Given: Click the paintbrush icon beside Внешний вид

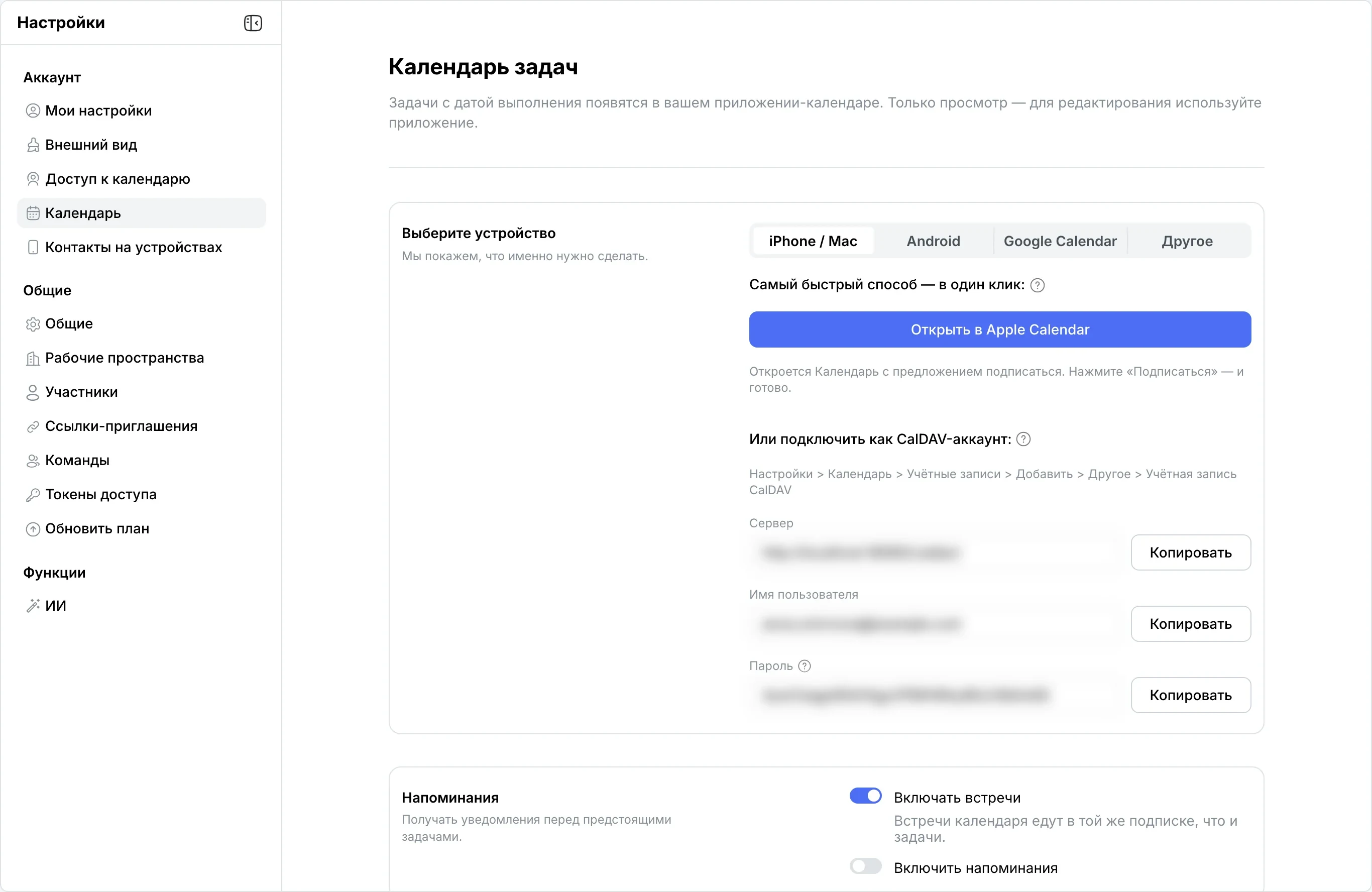Looking at the screenshot, I should click(x=33, y=145).
